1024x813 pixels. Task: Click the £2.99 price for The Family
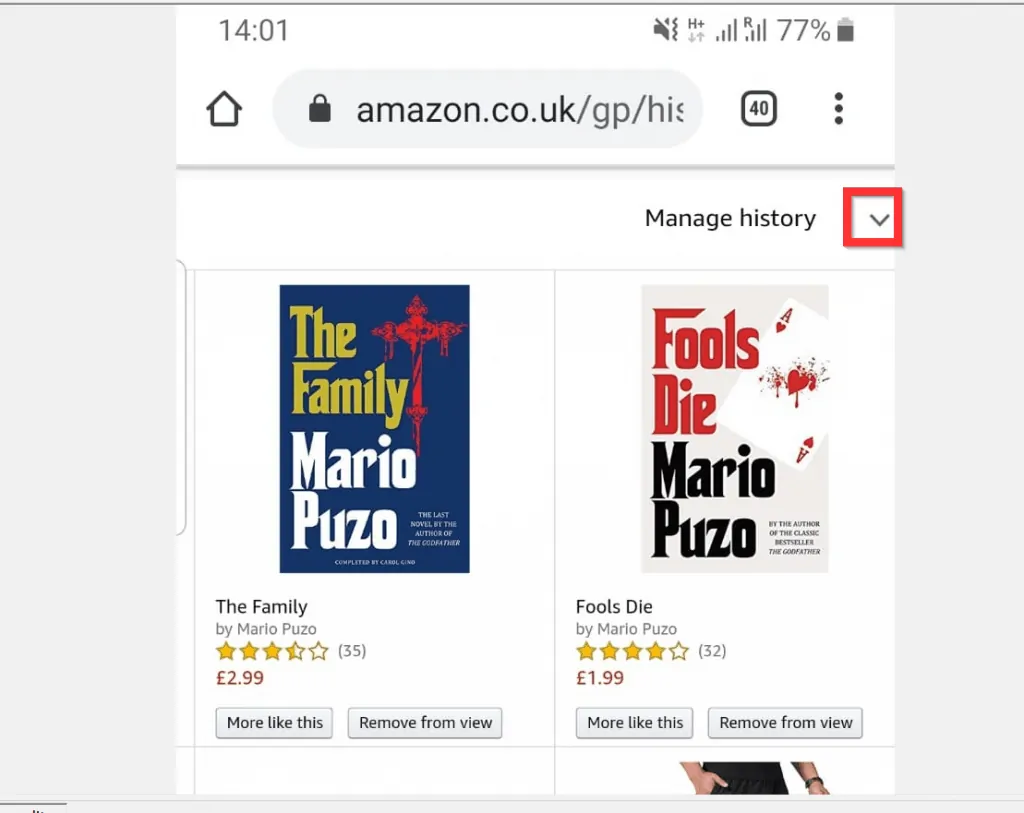tap(239, 678)
